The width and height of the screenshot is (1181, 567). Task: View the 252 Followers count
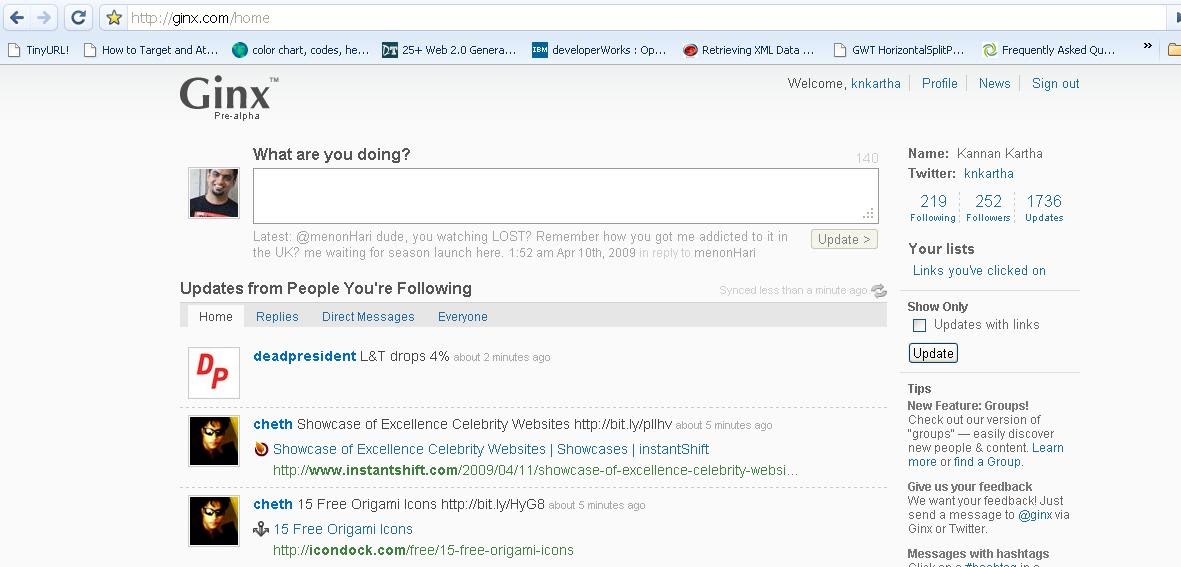coord(988,208)
